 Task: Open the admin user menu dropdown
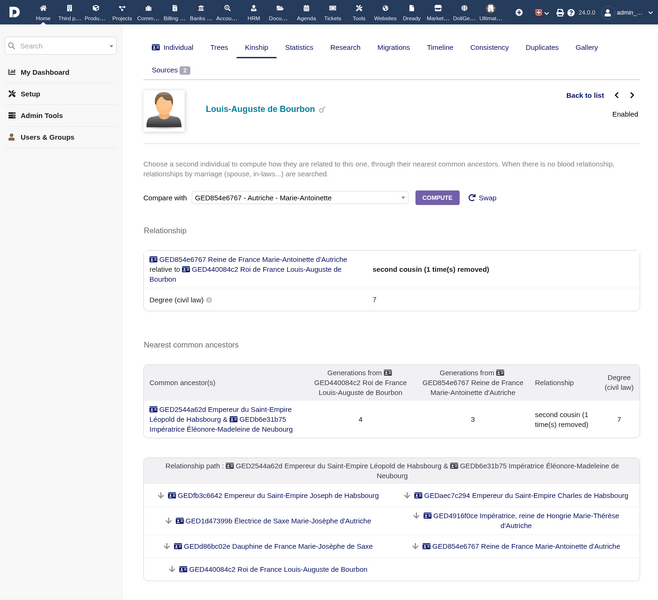[627, 13]
